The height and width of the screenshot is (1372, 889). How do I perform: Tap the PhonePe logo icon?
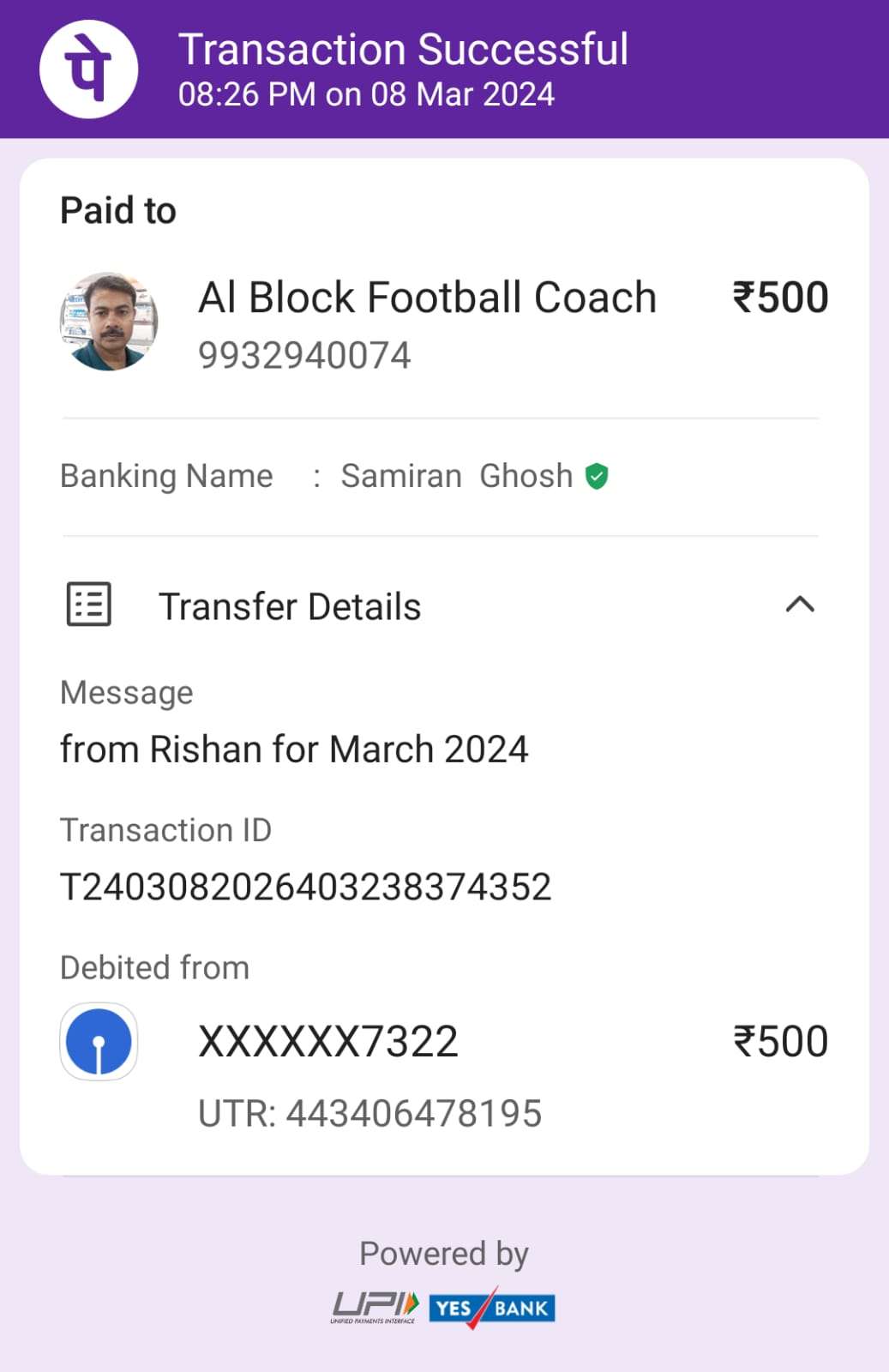click(x=89, y=69)
